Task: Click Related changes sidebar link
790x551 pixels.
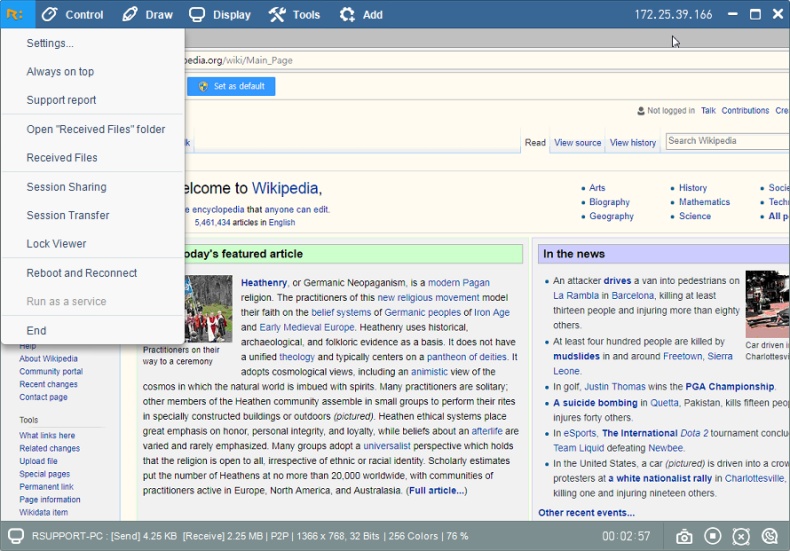Action: tap(49, 448)
